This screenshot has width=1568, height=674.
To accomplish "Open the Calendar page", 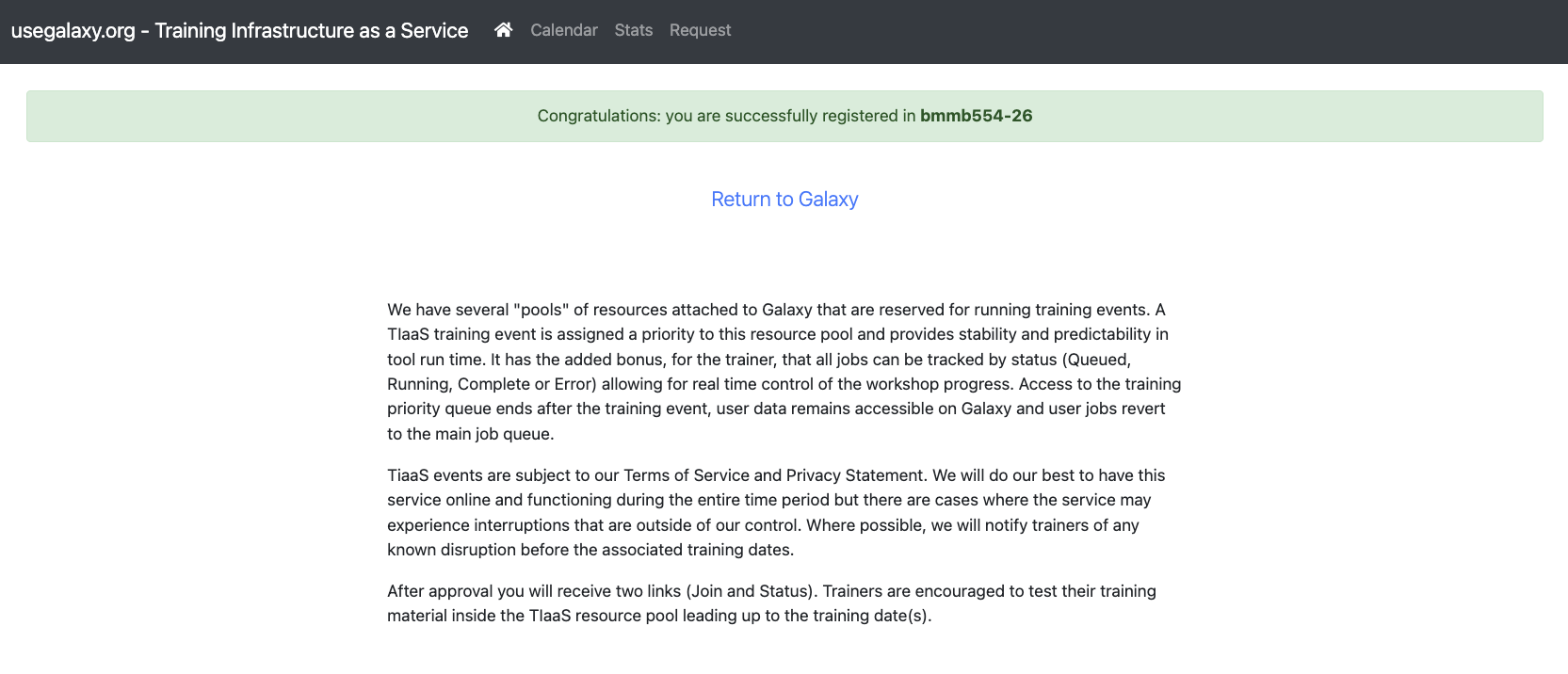I will pos(563,30).
